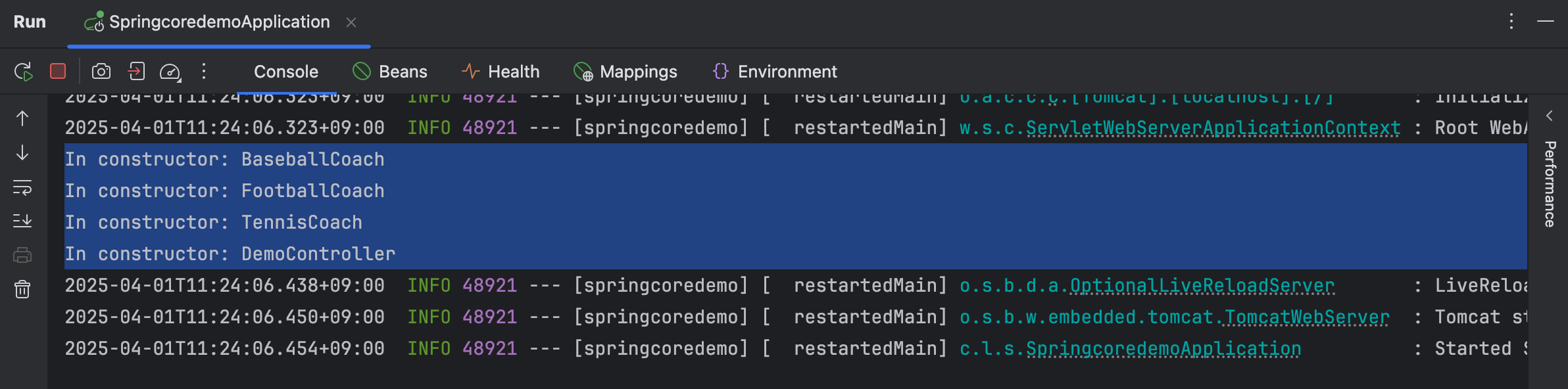Print console output with printer icon

click(22, 255)
